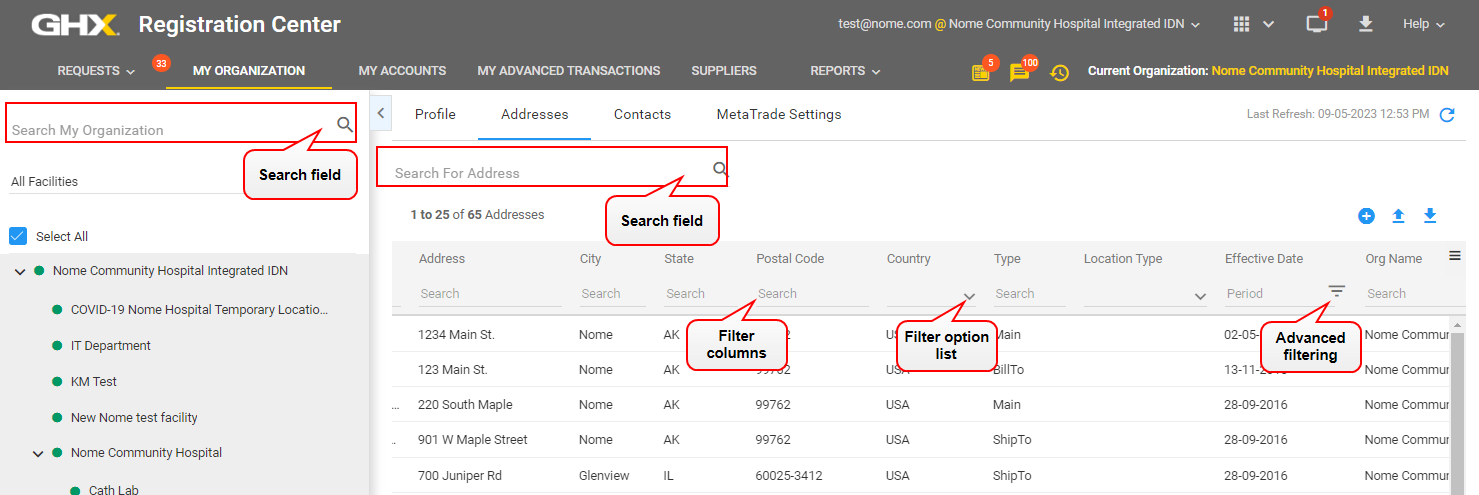Screen dimensions: 1479x495
Task: Switch to the Addresses tab
Action: (535, 114)
